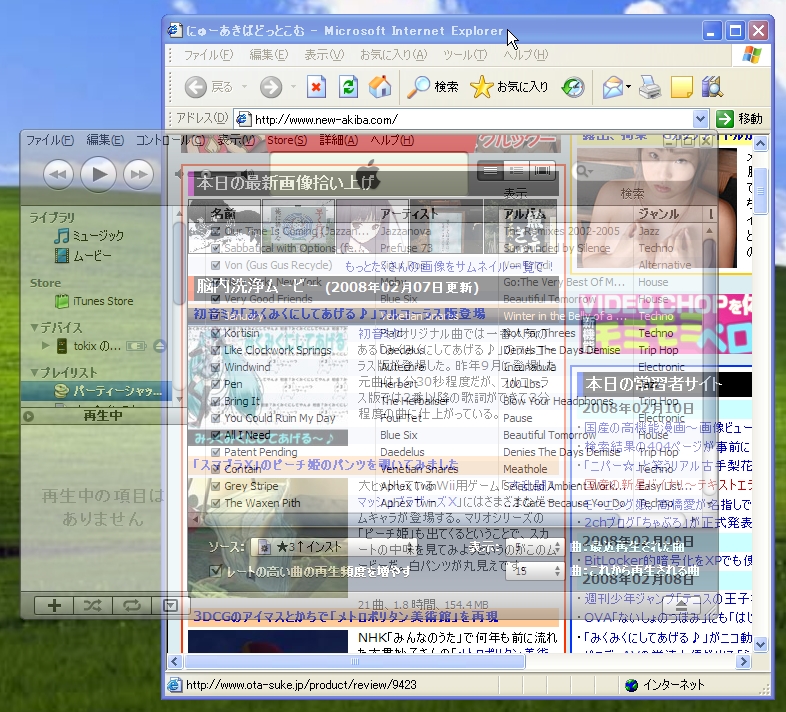Eject the tokix device in iTunes

tap(159, 346)
